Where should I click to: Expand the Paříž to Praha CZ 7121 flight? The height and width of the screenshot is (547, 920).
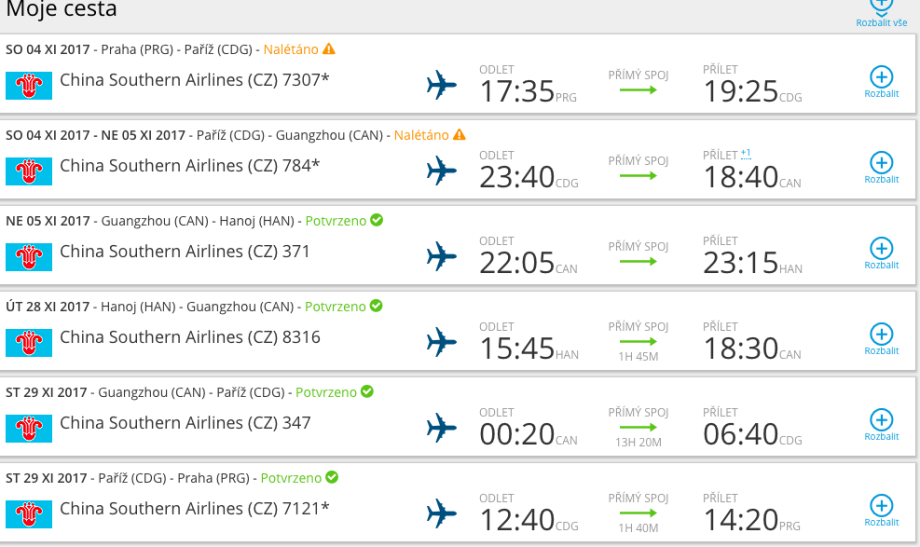[x=881, y=509]
